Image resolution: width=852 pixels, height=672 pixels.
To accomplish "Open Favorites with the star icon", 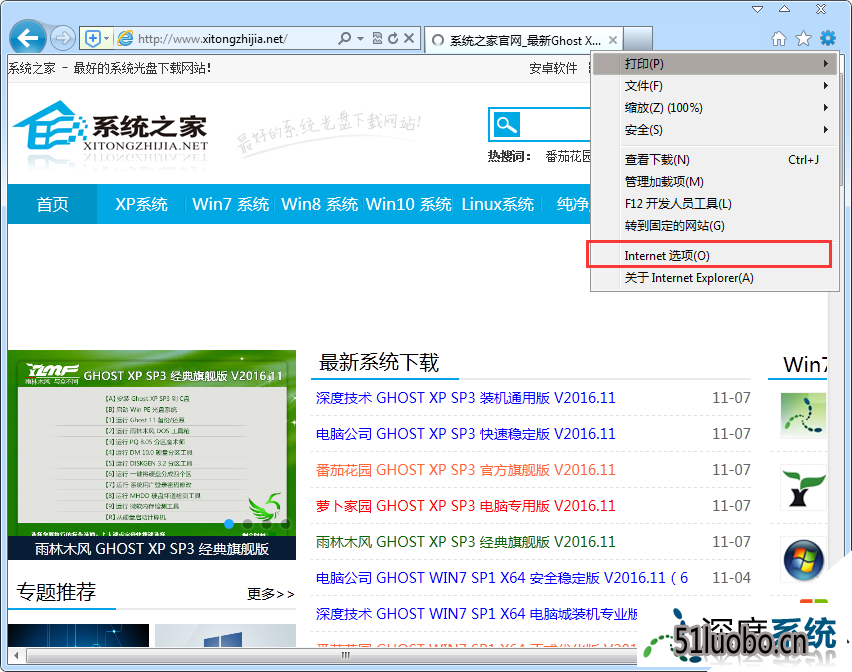I will (803, 39).
